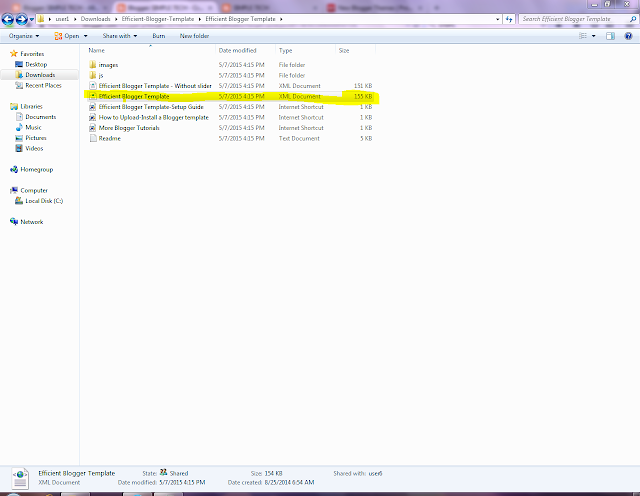Click the Network icon in sidebar
640x496 pixels.
point(14,222)
